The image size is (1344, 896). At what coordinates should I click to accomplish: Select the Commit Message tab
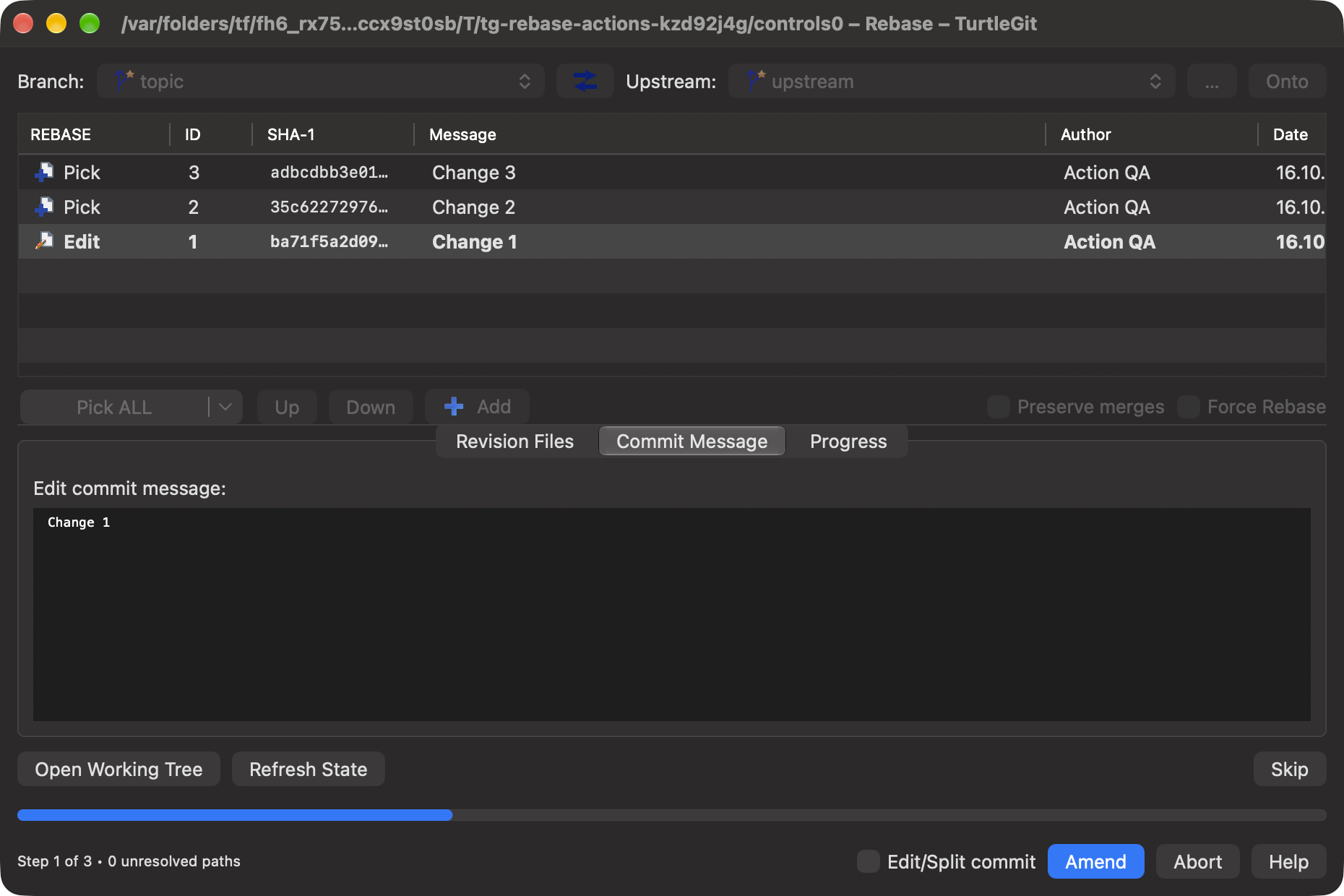point(692,441)
